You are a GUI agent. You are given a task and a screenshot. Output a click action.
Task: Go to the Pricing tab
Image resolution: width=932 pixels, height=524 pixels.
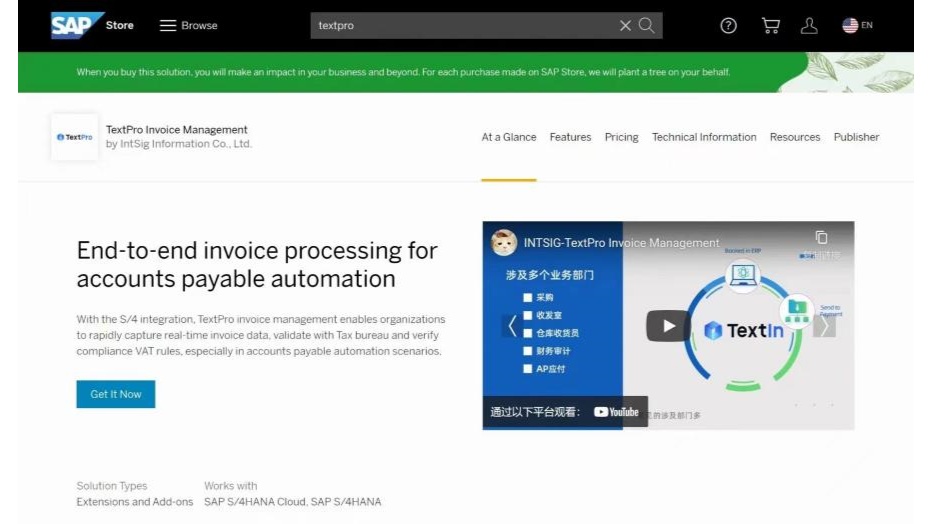coord(621,137)
